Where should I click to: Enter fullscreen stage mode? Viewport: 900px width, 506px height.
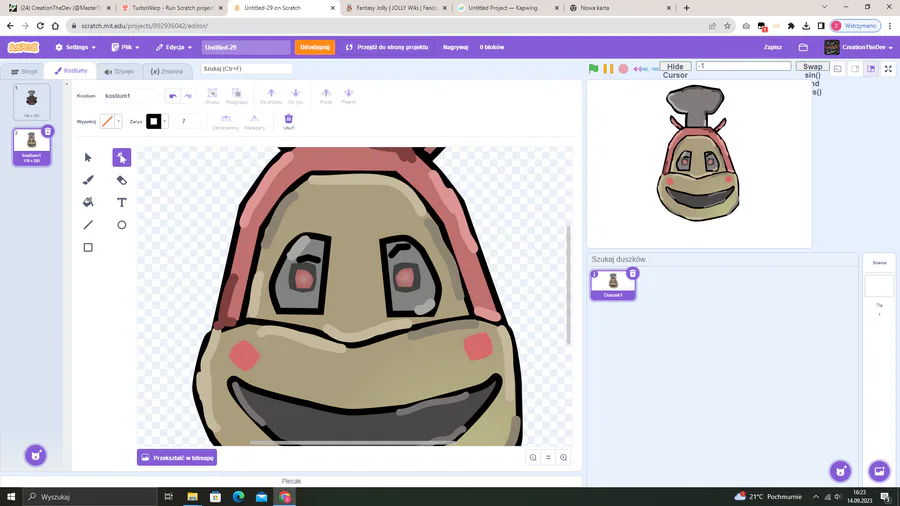tap(888, 69)
